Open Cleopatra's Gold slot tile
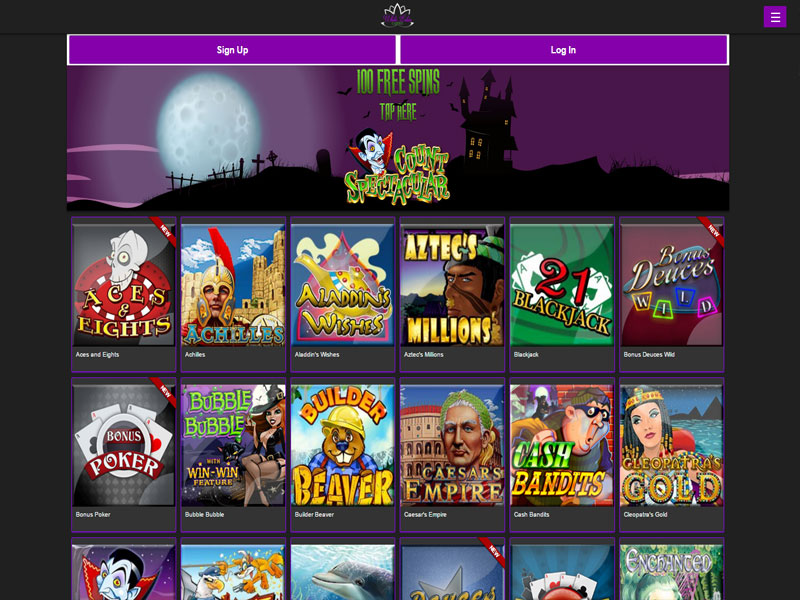The height and width of the screenshot is (600, 800). (x=672, y=455)
